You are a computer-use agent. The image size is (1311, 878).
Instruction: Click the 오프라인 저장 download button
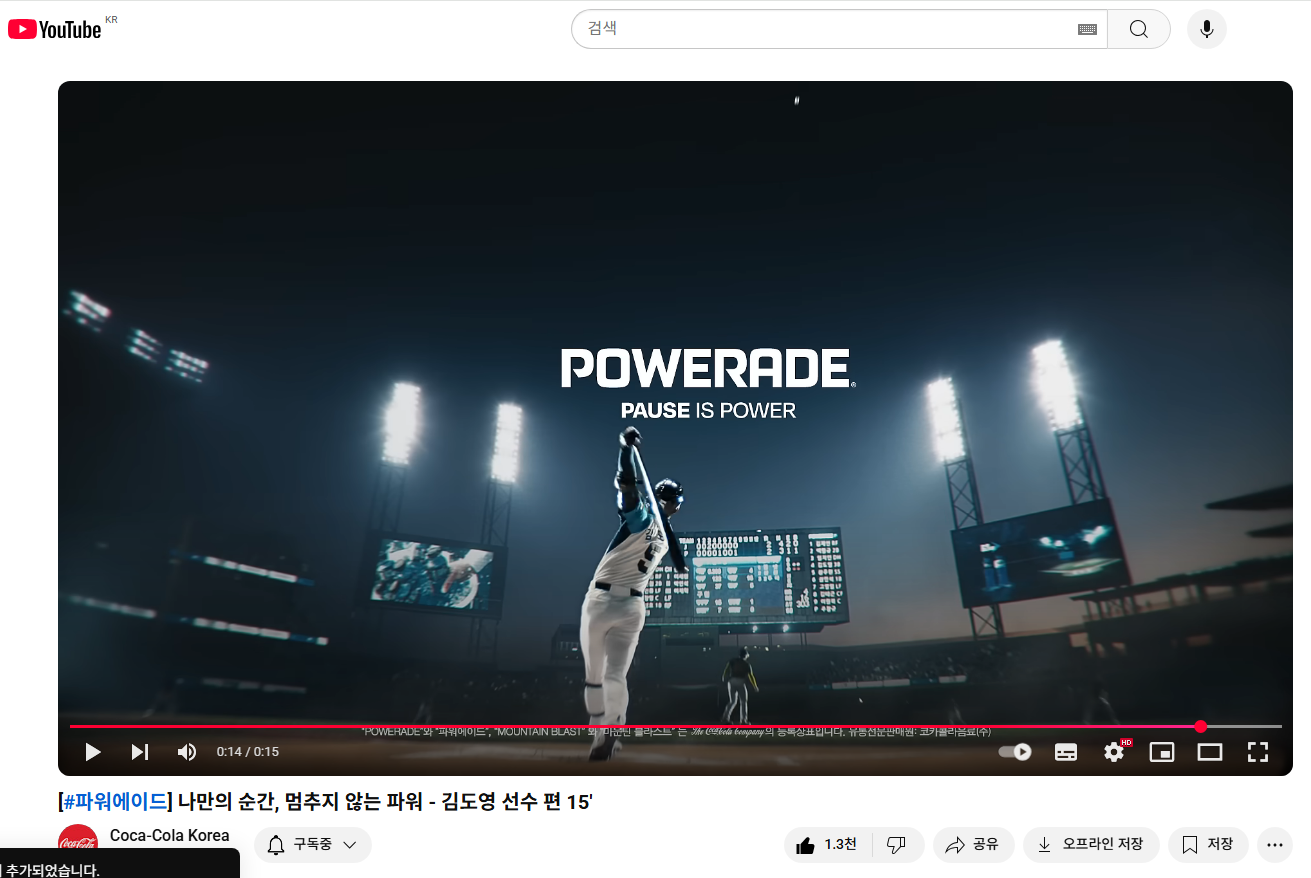tap(1091, 845)
